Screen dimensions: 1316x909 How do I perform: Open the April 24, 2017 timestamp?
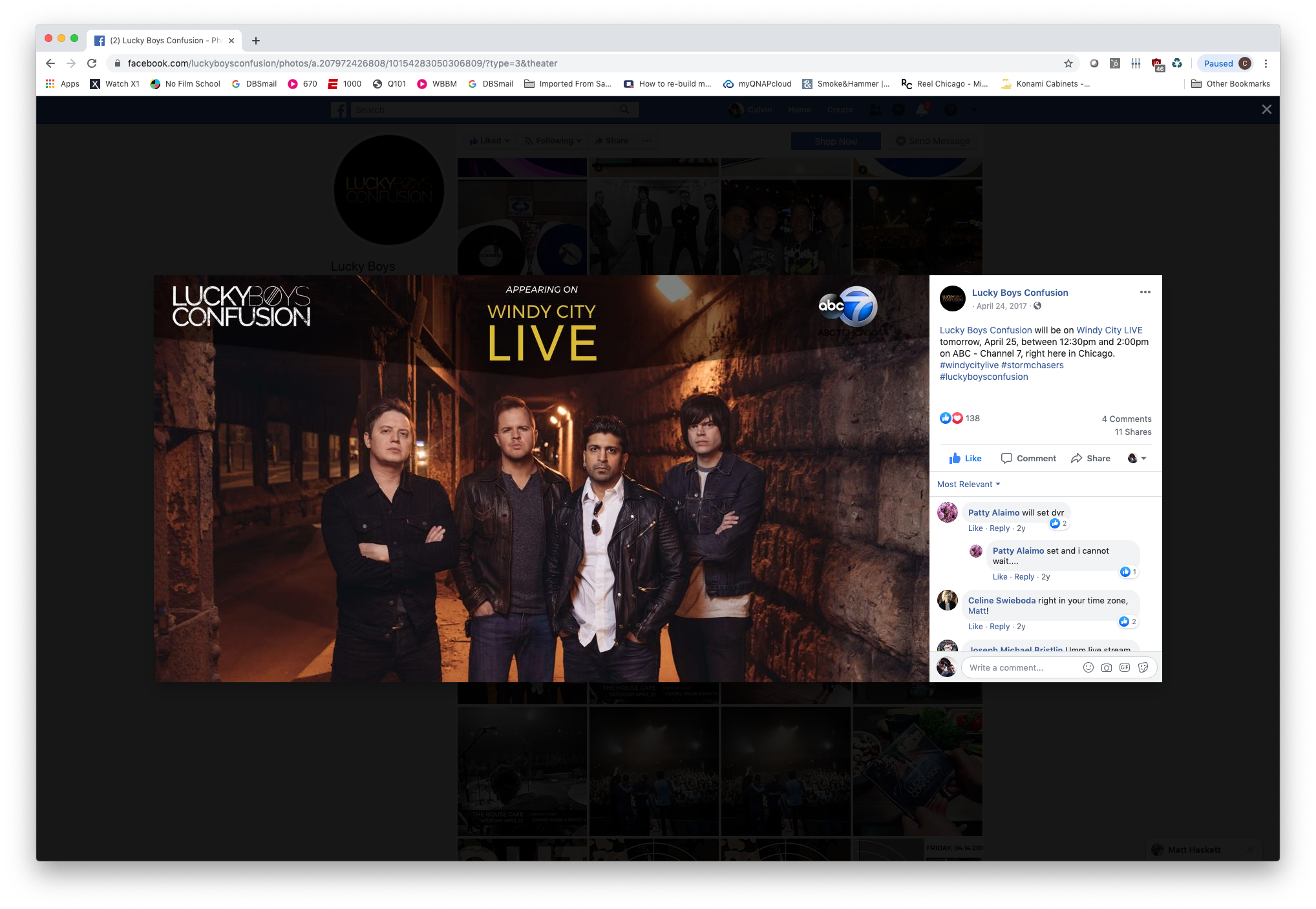tap(1001, 306)
